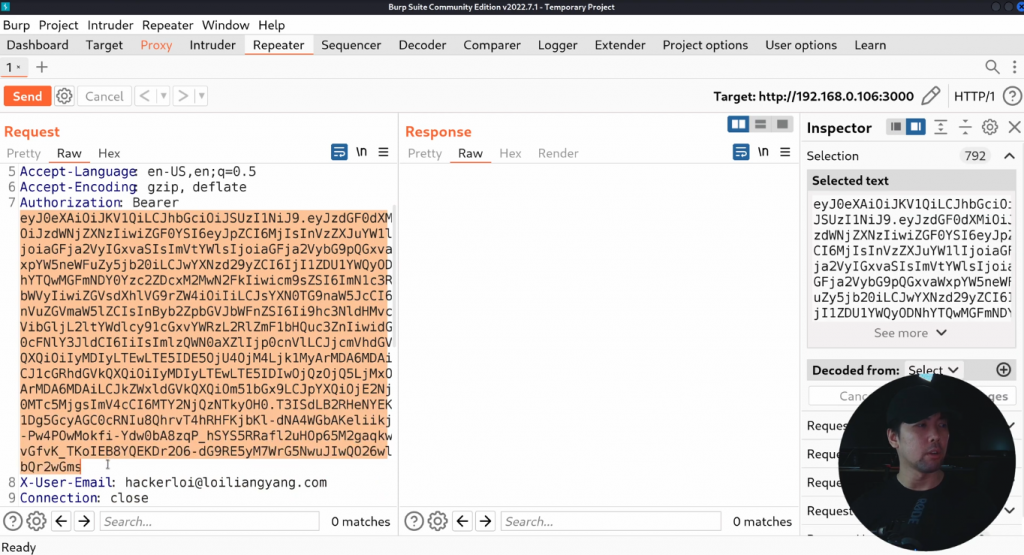Open Decoded from Select dropdown
Screen dimensions: 1024x555
933,370
